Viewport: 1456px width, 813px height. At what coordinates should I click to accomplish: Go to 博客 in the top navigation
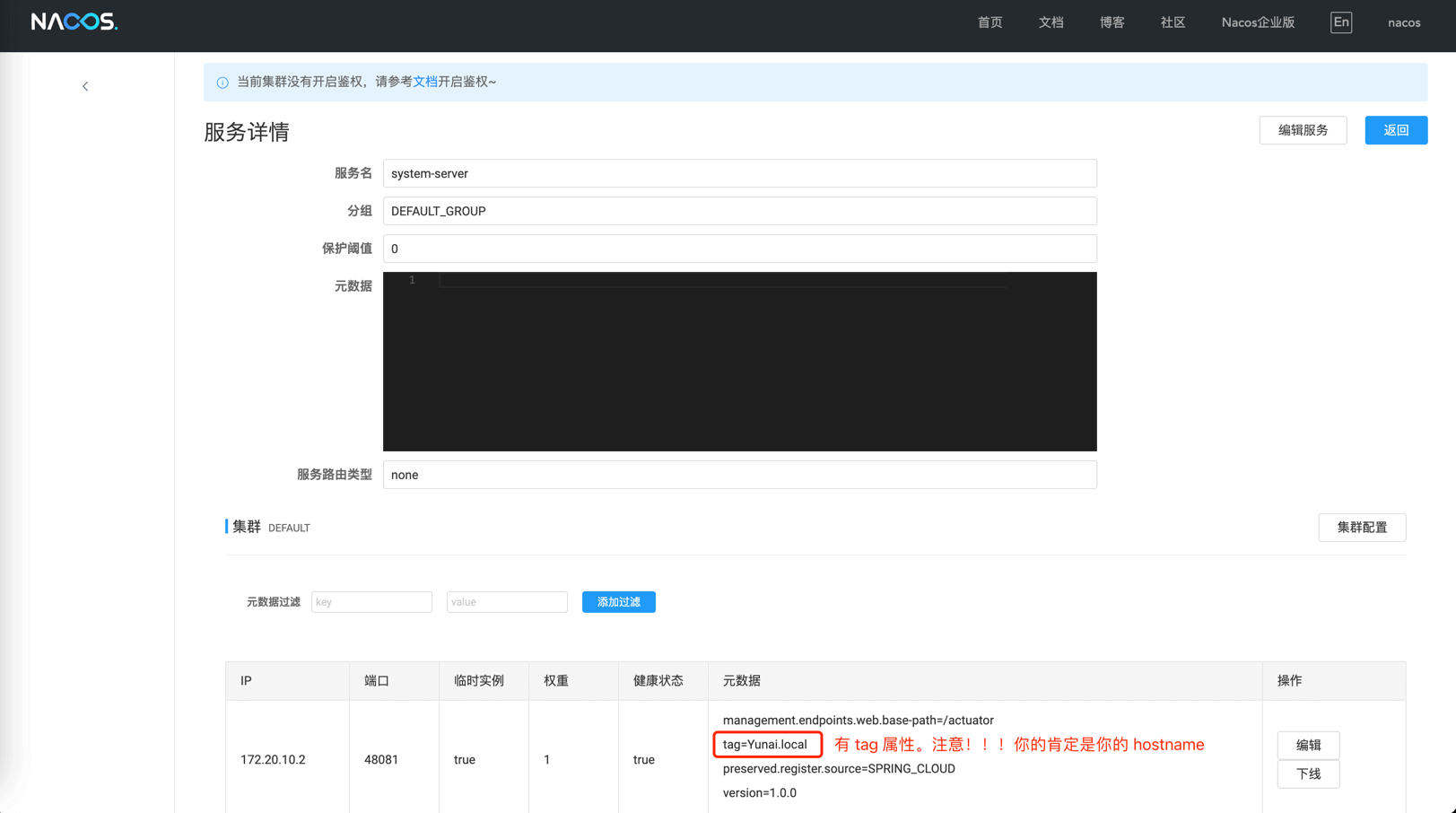click(1112, 22)
